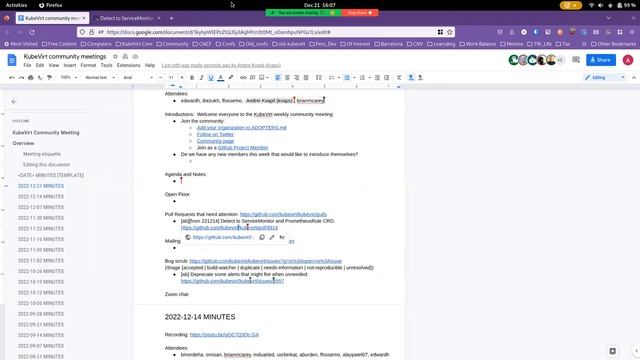
Task: Click the blue Share button
Action: click(601, 60)
